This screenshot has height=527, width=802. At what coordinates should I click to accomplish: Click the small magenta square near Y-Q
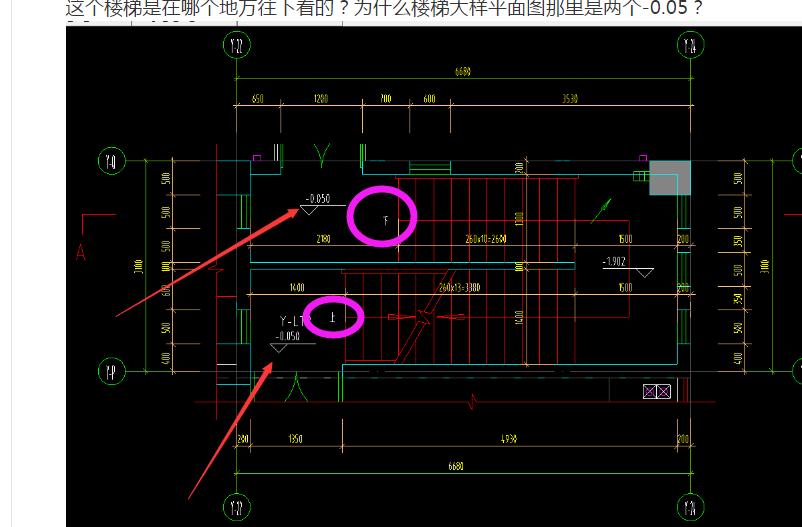click(x=257, y=158)
